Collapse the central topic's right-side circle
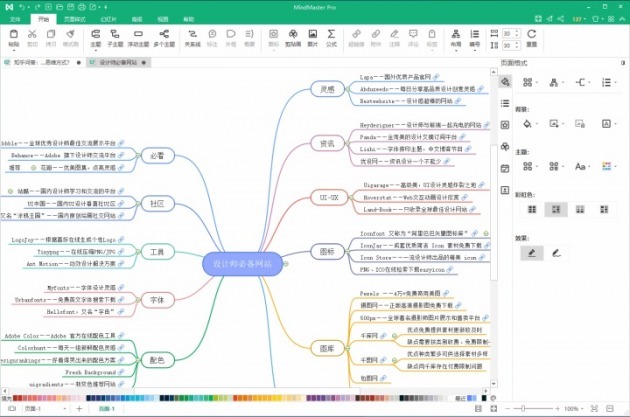 point(286,264)
